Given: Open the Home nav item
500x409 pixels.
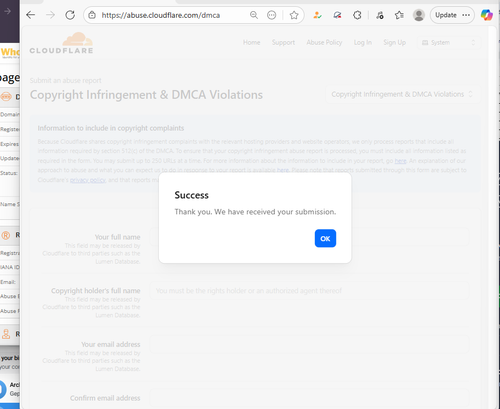Looking at the screenshot, I should (251, 42).
